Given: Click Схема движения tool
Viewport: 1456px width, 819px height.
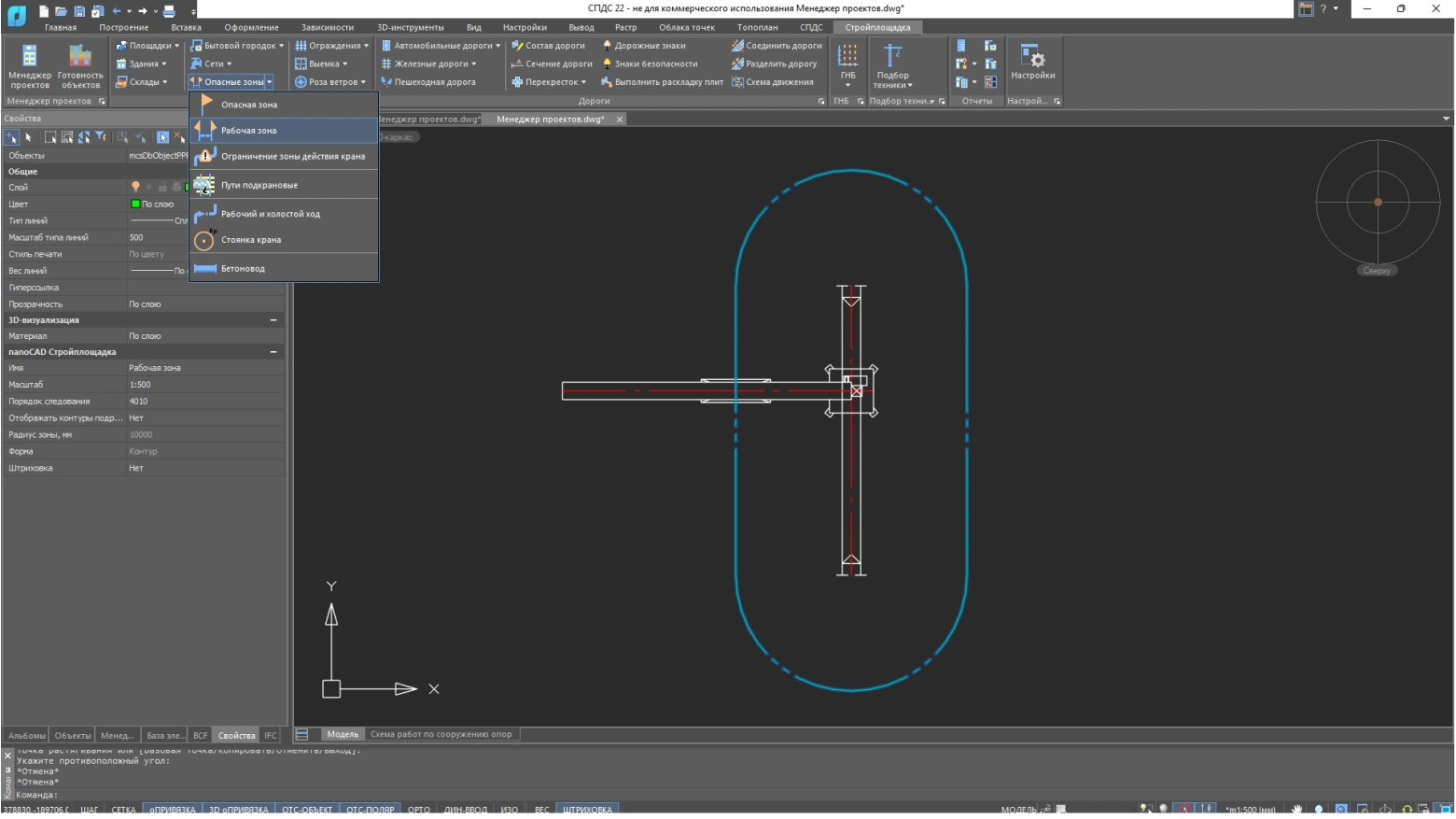Looking at the screenshot, I should click(773, 82).
